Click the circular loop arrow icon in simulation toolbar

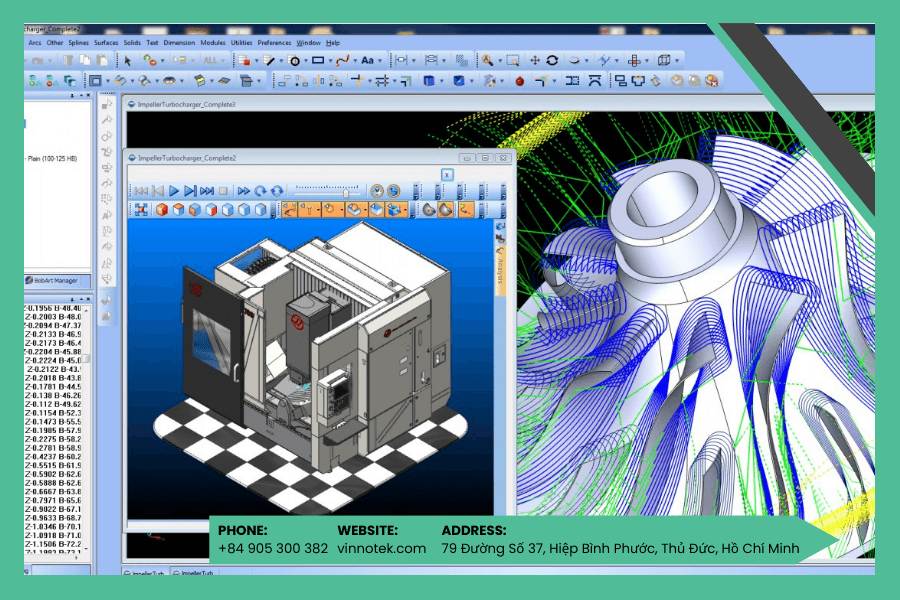click(x=261, y=191)
